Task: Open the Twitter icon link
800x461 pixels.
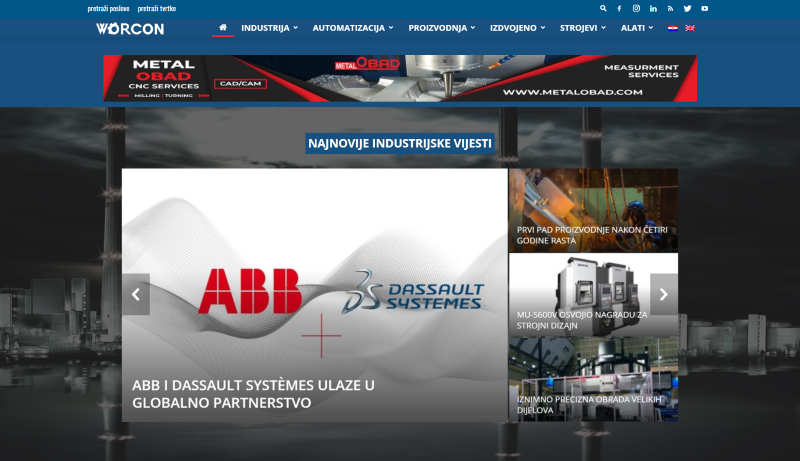Action: point(687,8)
